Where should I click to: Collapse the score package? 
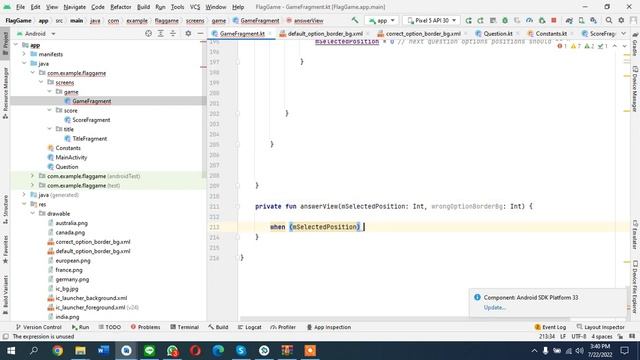[49, 110]
